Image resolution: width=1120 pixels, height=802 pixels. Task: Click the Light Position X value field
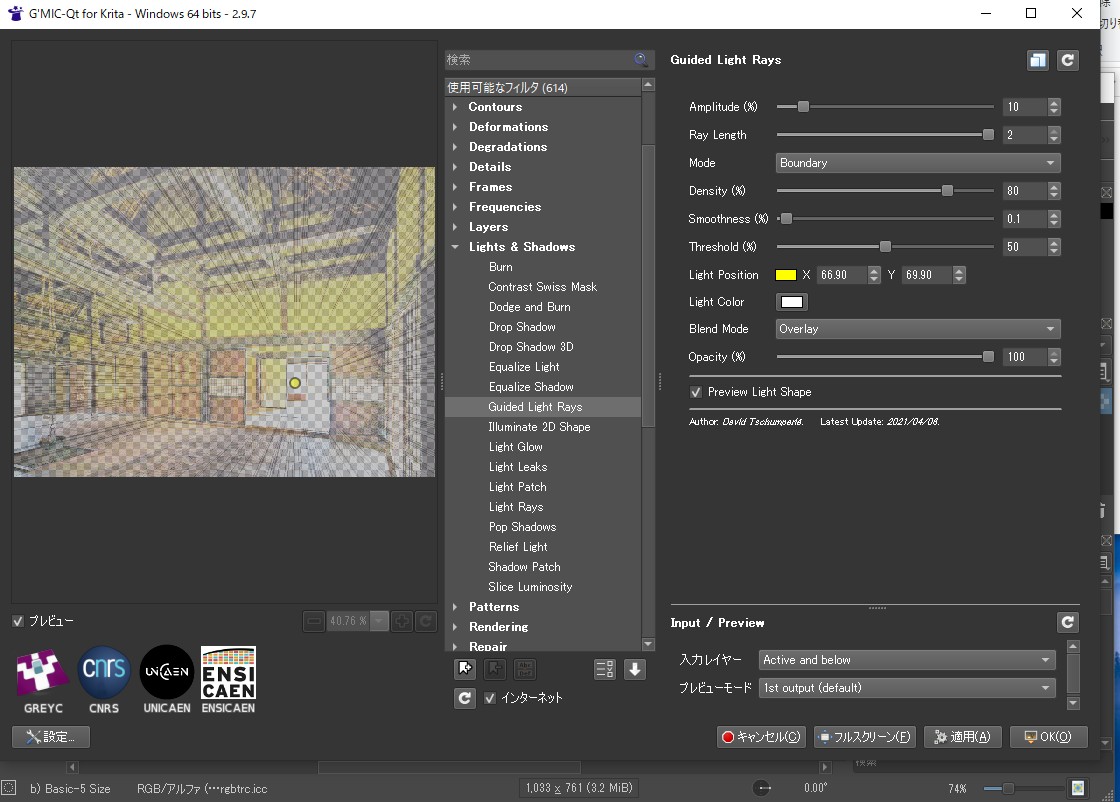point(841,275)
